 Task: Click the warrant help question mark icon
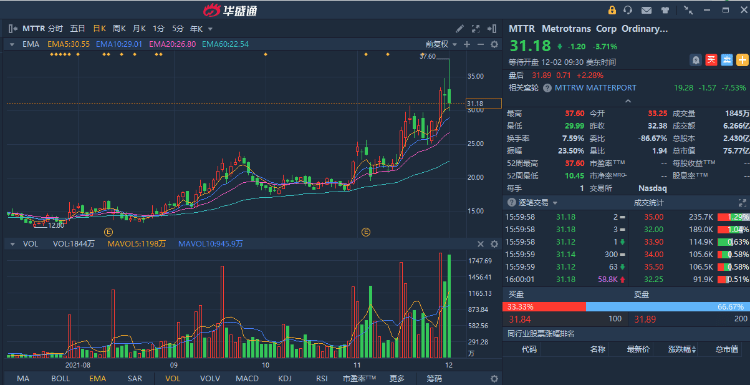[547, 88]
